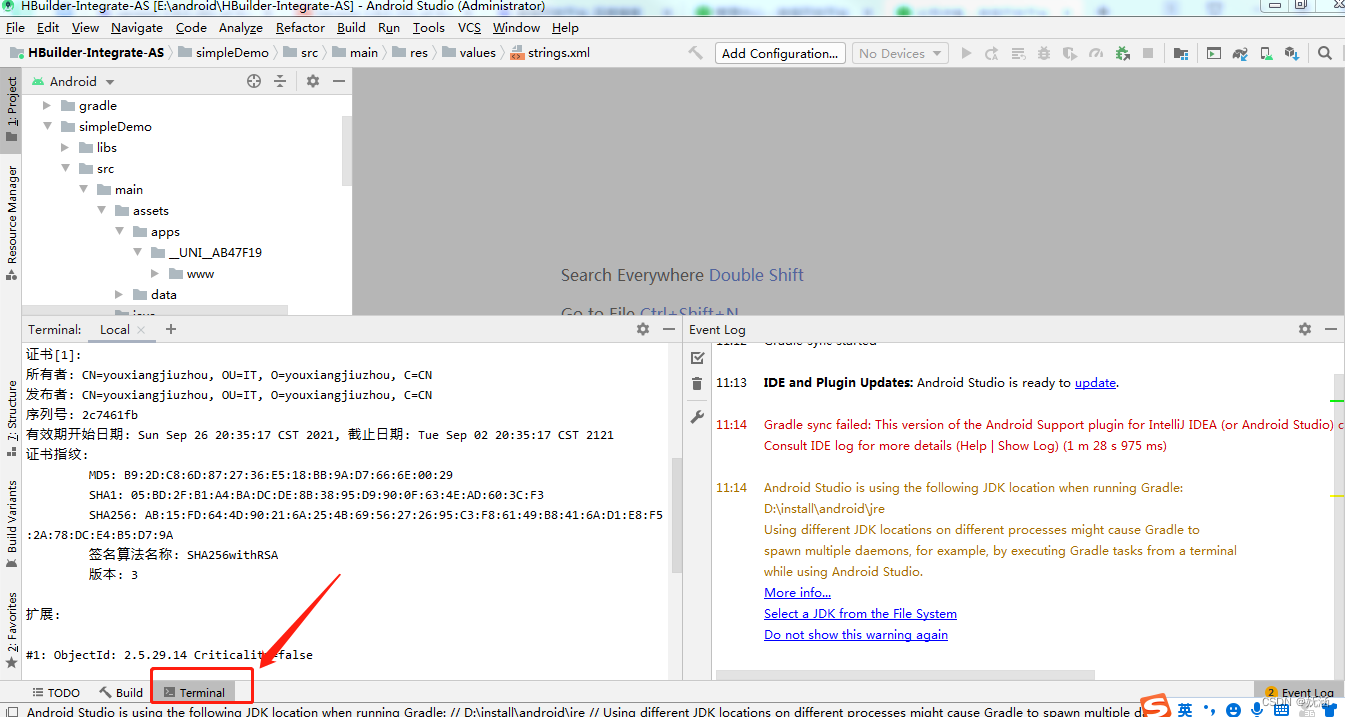The image size is (1345, 717).
Task: Open the No Devices dropdown
Action: pyautogui.click(x=900, y=53)
